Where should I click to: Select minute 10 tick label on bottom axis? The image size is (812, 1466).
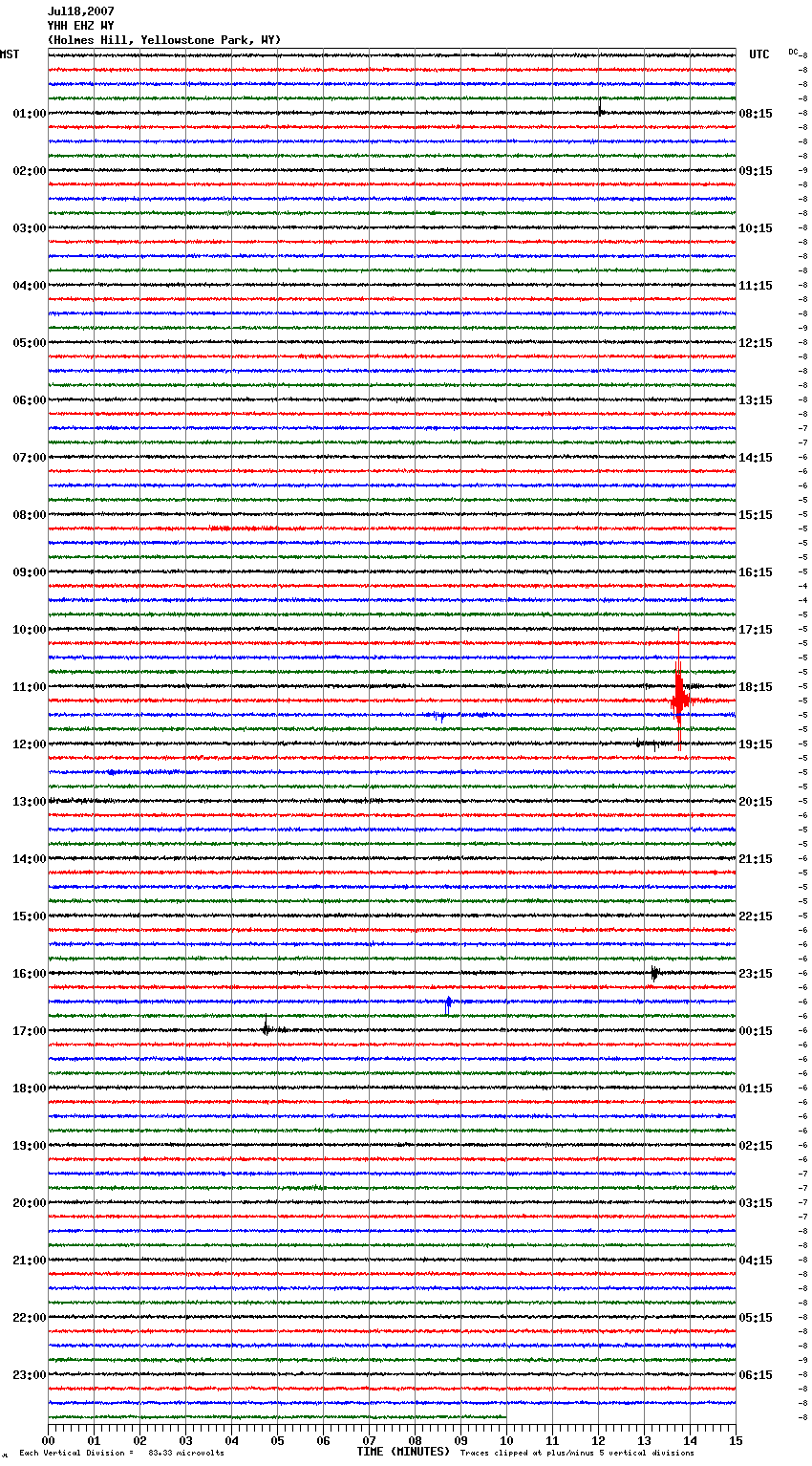[506, 1440]
